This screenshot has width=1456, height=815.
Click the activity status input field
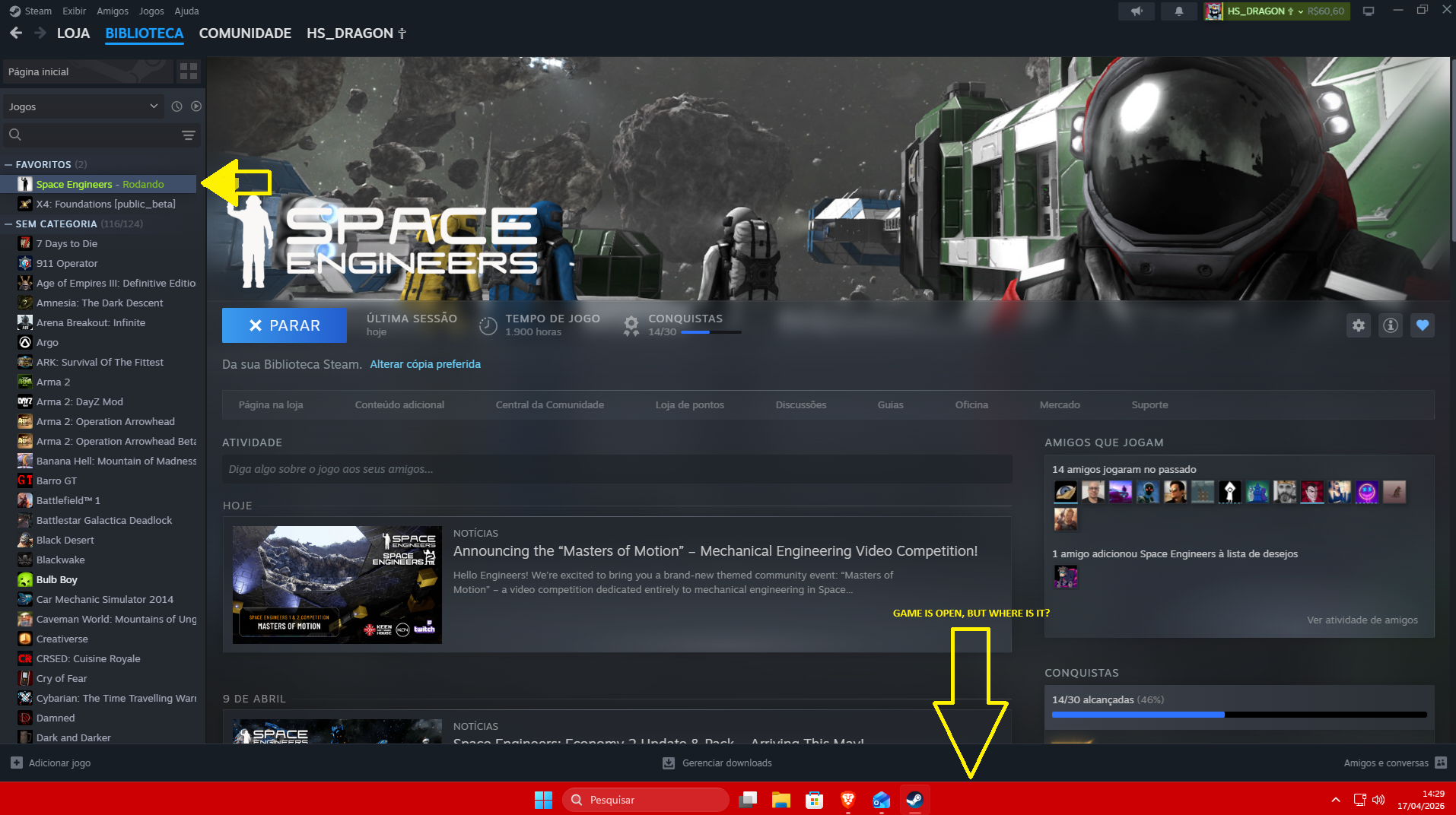pos(616,469)
